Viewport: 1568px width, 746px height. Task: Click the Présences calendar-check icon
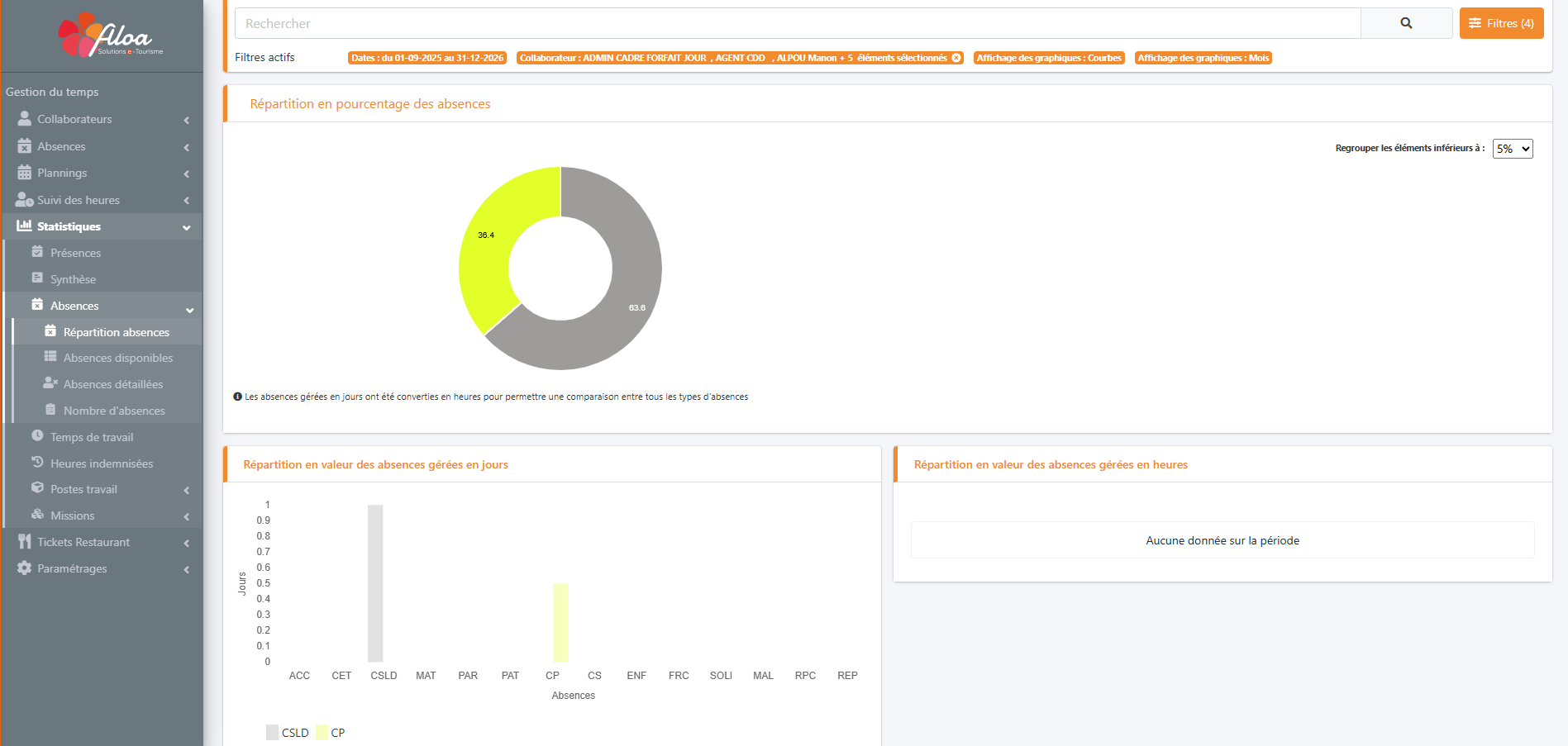tap(37, 252)
